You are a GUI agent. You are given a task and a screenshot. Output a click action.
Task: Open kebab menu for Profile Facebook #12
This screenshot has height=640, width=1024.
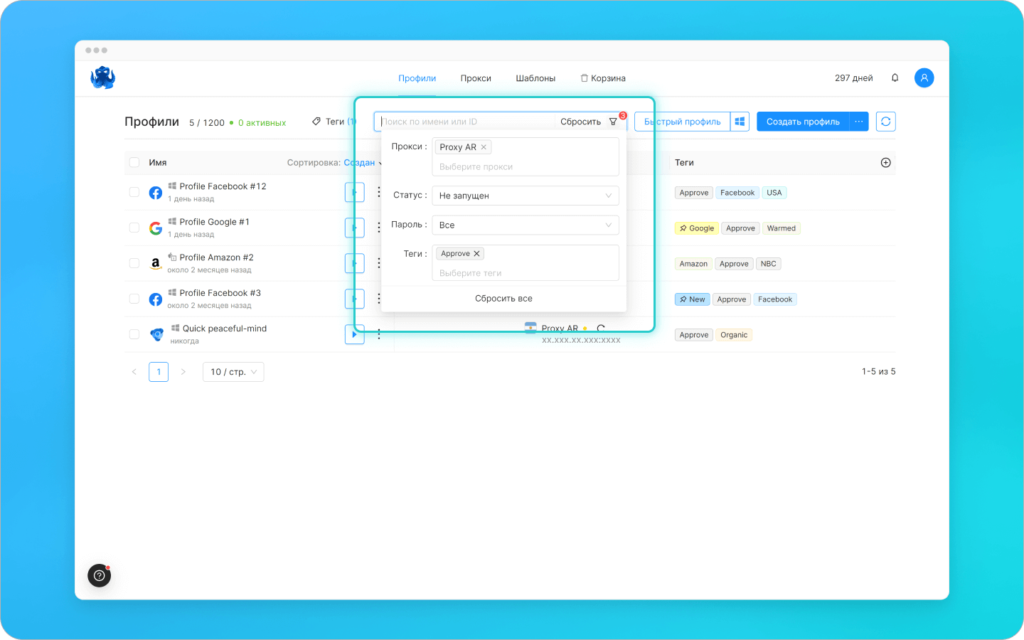[379, 192]
